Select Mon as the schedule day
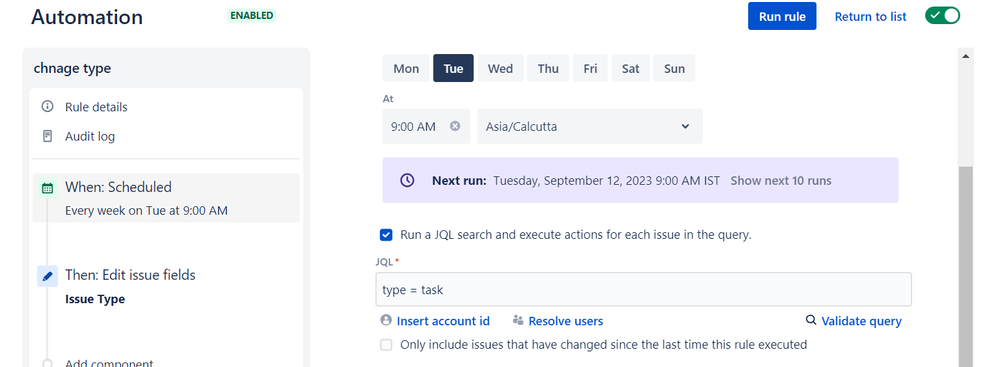This screenshot has width=998, height=367. pyautogui.click(x=406, y=68)
